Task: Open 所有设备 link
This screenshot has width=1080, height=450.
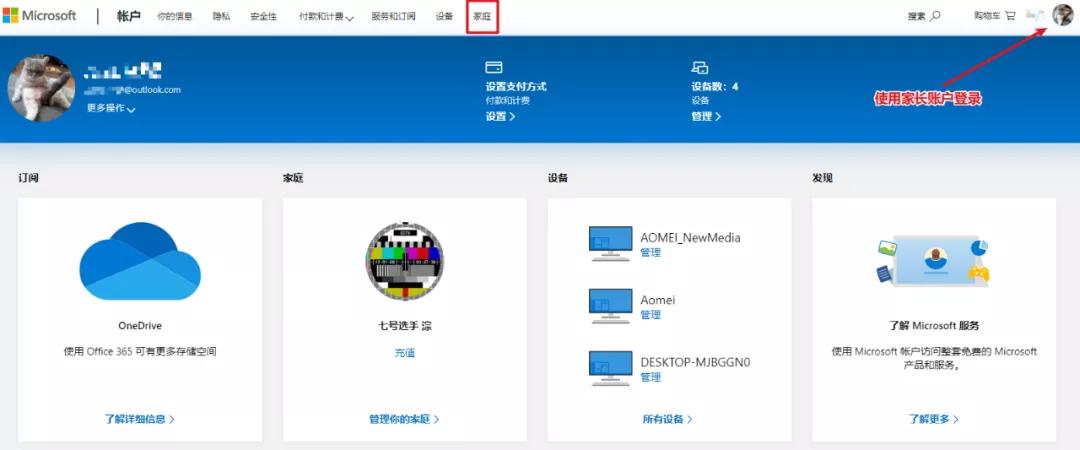Action: click(x=667, y=419)
